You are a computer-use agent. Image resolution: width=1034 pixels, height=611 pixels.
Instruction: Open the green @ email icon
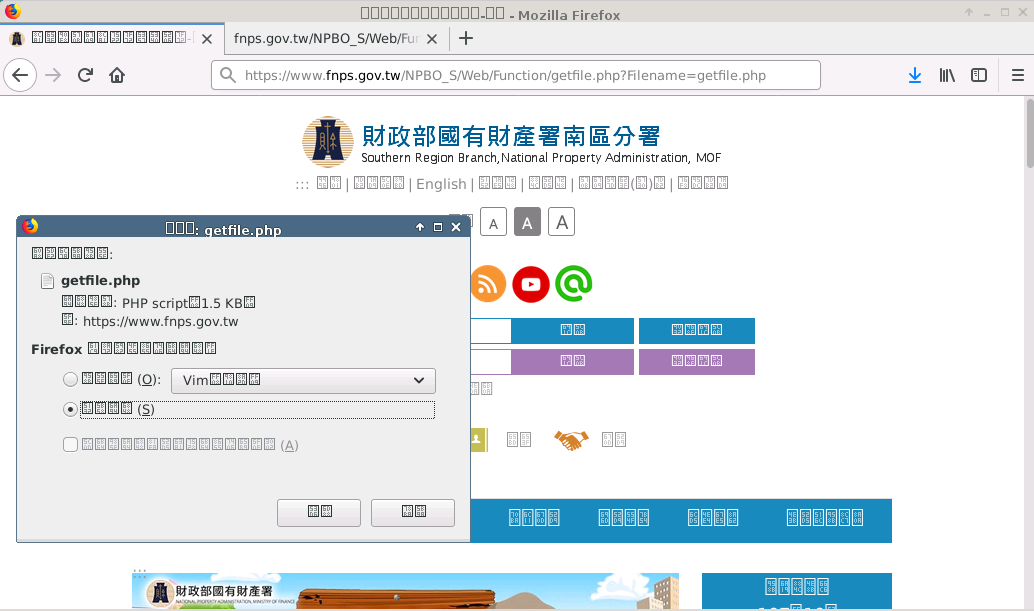574,283
